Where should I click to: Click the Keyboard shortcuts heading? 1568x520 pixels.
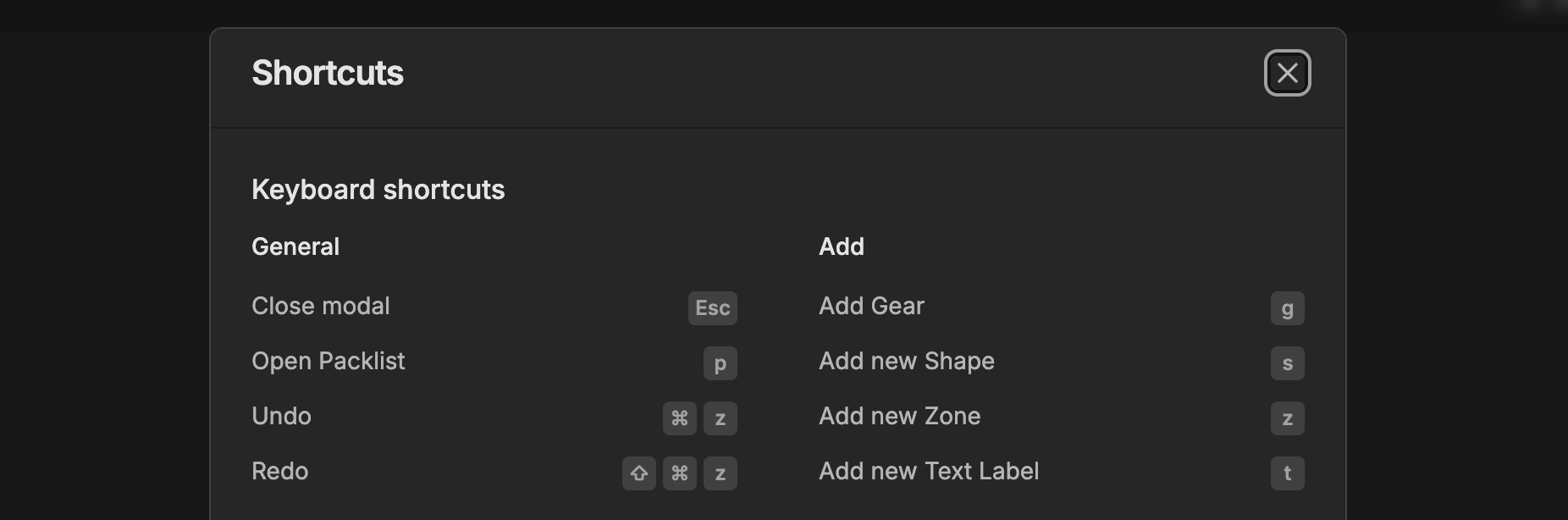pyautogui.click(x=378, y=190)
